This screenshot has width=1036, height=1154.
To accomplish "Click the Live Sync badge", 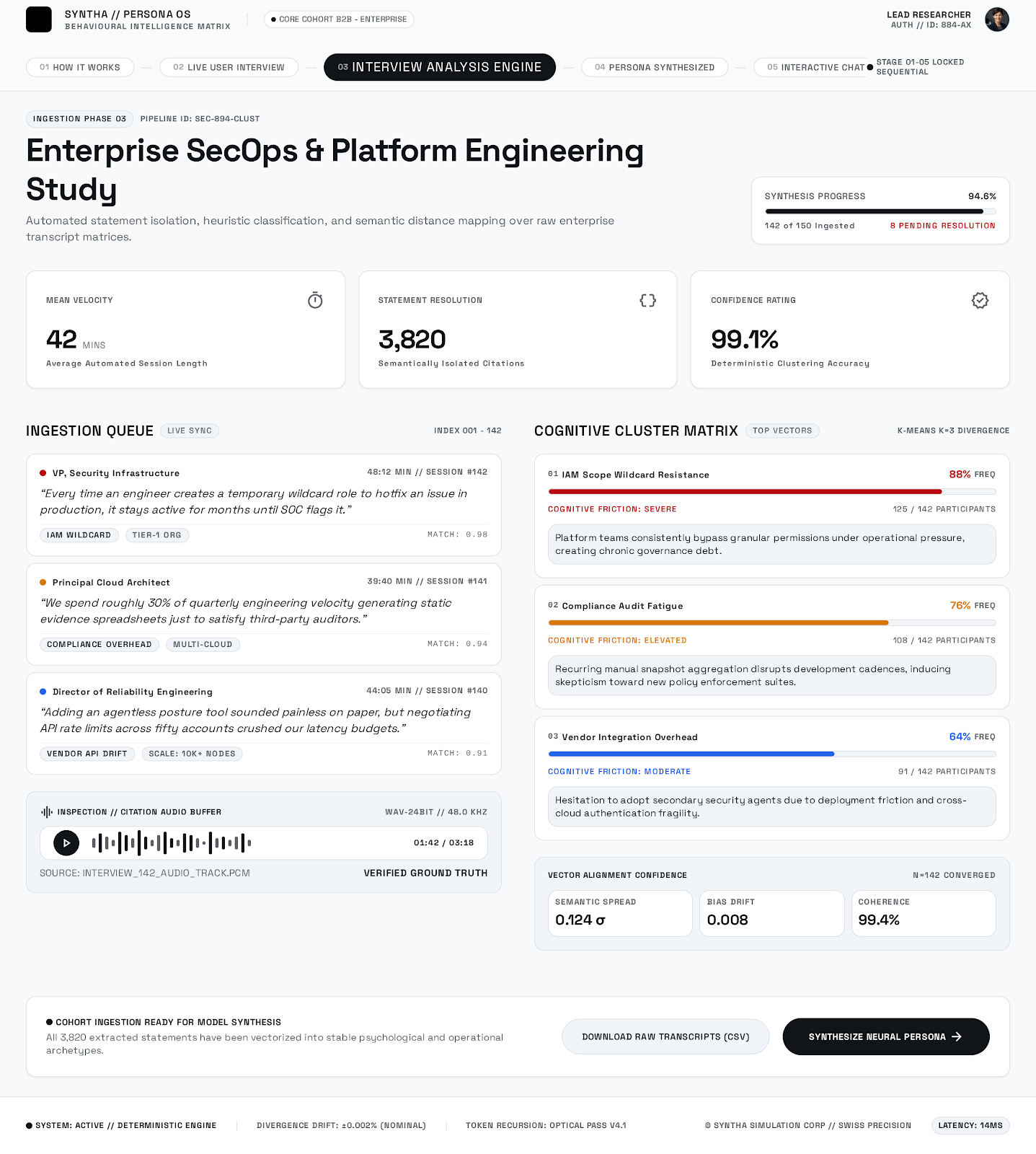I will (190, 431).
